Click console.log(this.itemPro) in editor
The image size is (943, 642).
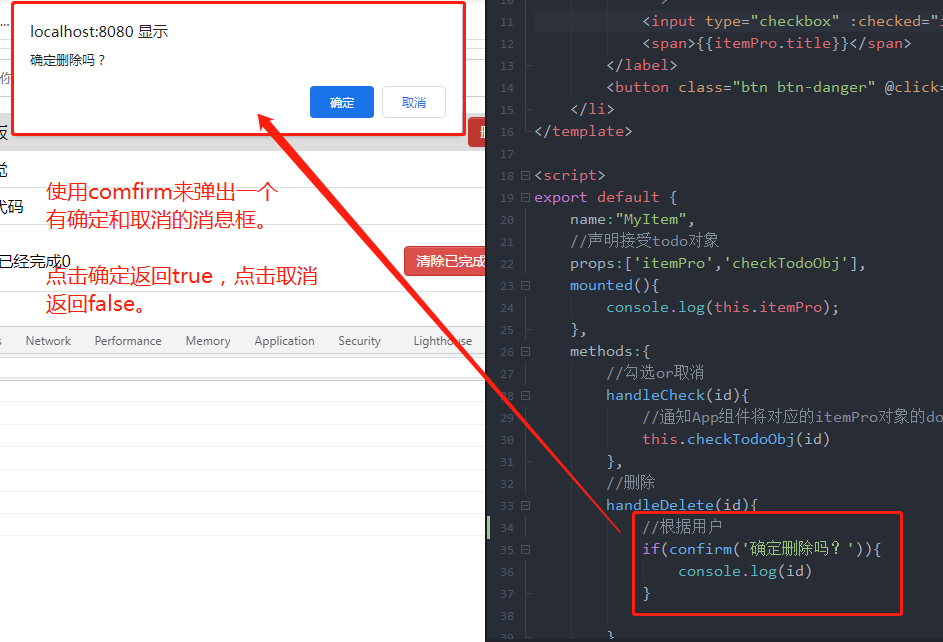click(722, 307)
